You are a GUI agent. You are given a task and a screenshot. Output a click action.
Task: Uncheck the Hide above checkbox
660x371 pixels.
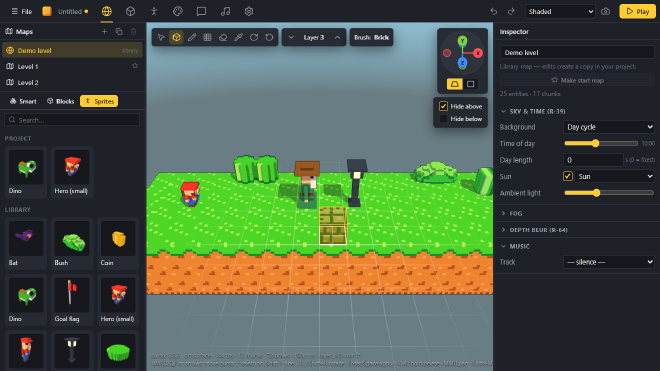443,106
